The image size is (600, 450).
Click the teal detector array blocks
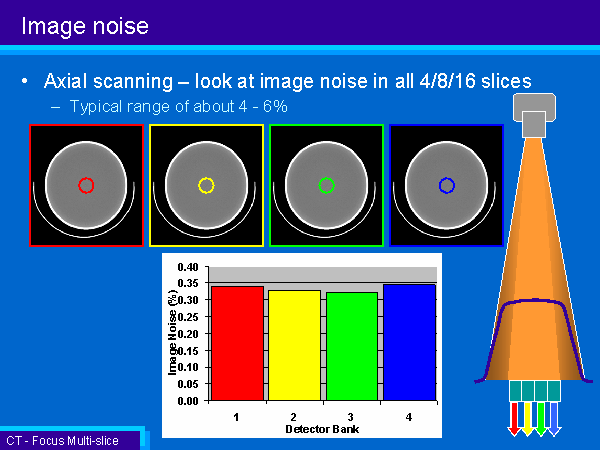[535, 391]
